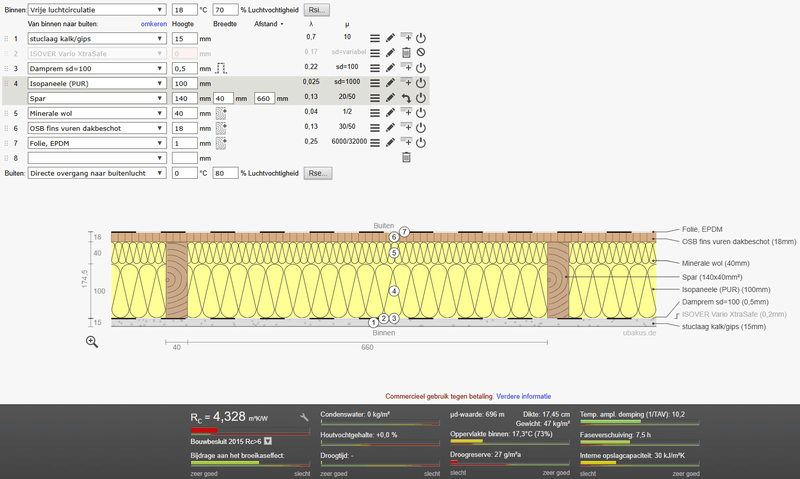Edit the stuclaag kalk/gips layer with pencil icon
800x479 pixels.
click(390, 38)
